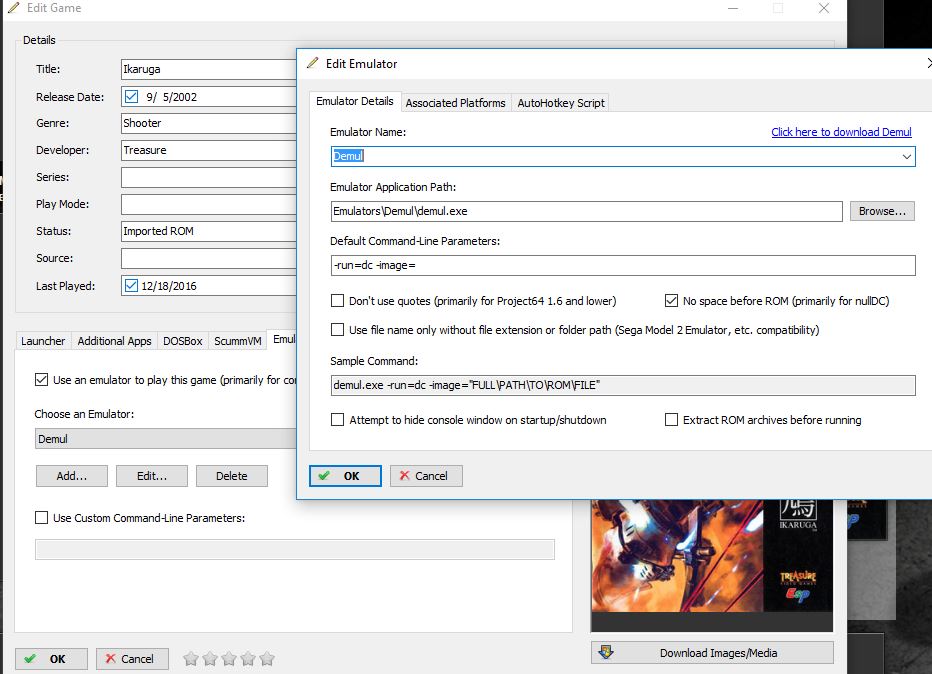Uncheck Use an emulator to play this game
The width and height of the screenshot is (932, 674).
(41, 379)
